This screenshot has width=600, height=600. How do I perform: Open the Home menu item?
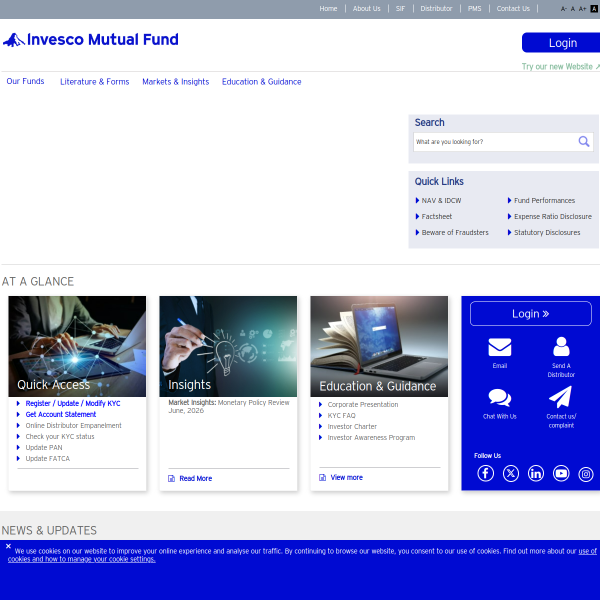[x=328, y=8]
